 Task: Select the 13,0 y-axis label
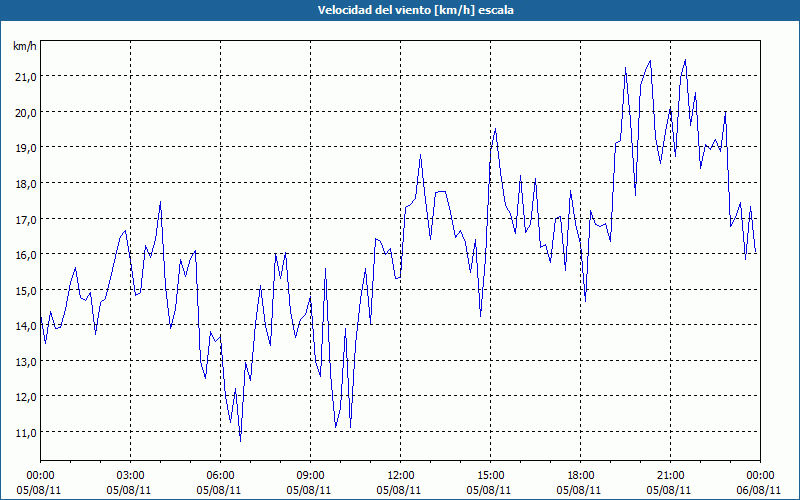(x=26, y=362)
